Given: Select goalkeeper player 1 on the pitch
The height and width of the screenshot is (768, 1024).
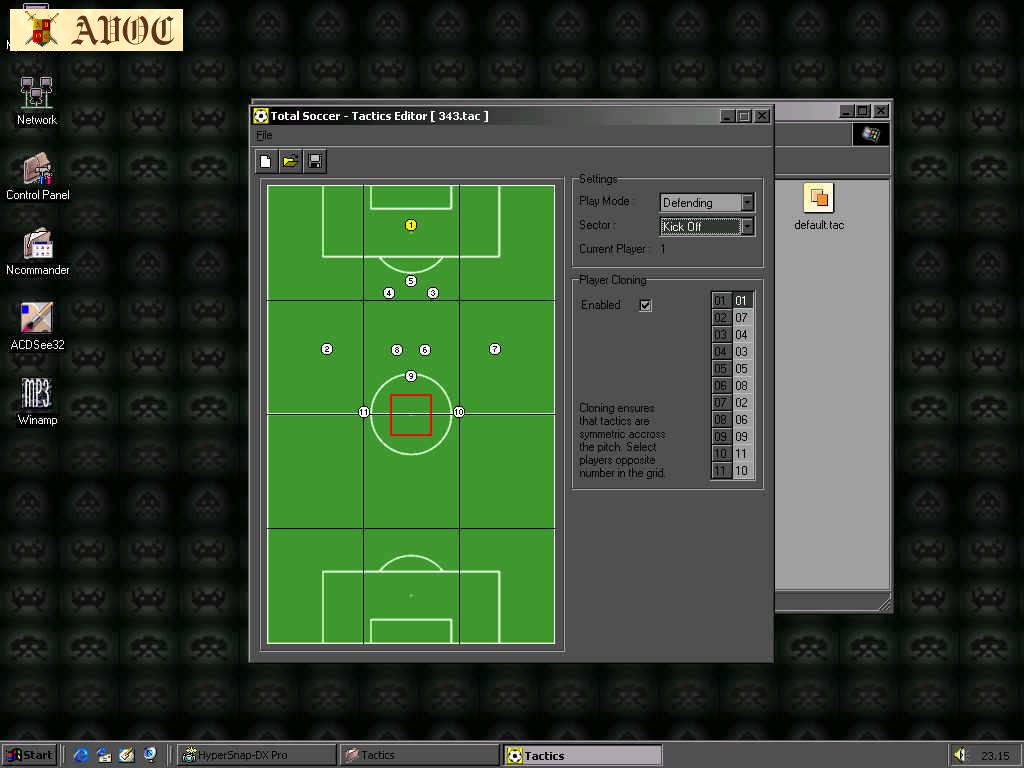Looking at the screenshot, I should [x=410, y=225].
